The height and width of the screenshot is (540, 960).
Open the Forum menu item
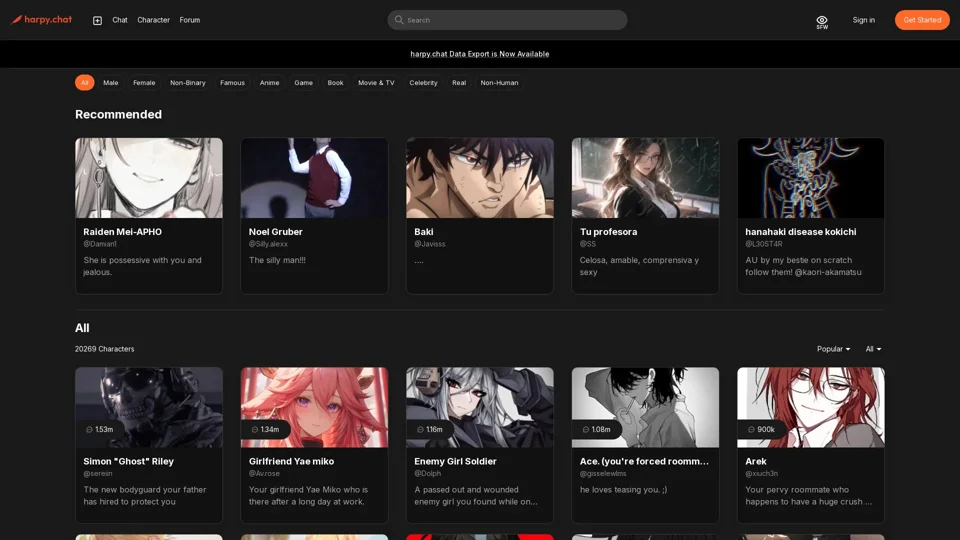click(x=190, y=20)
